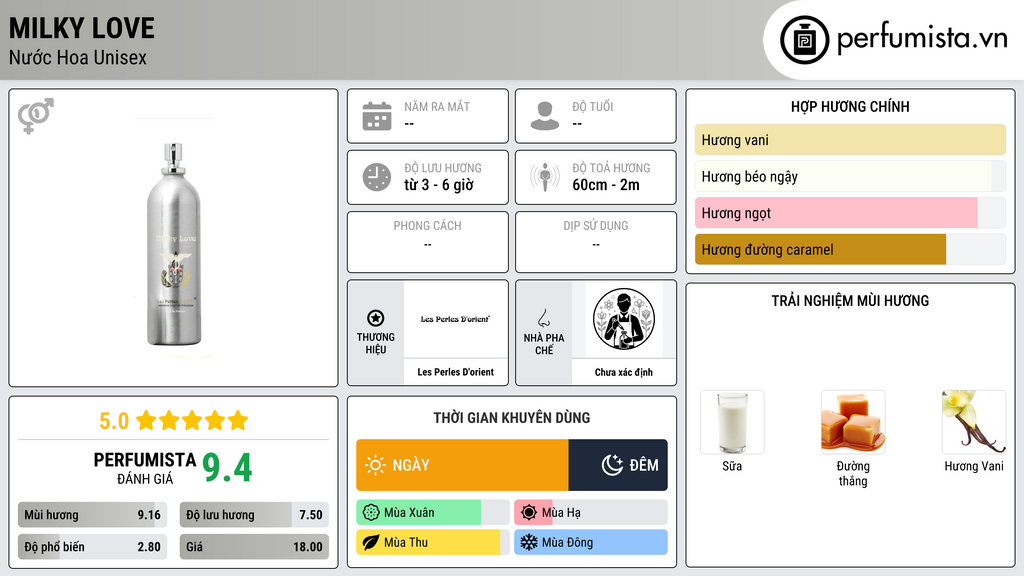
Task: Open the Đường thắng caramel thumbnail
Action: point(853,422)
